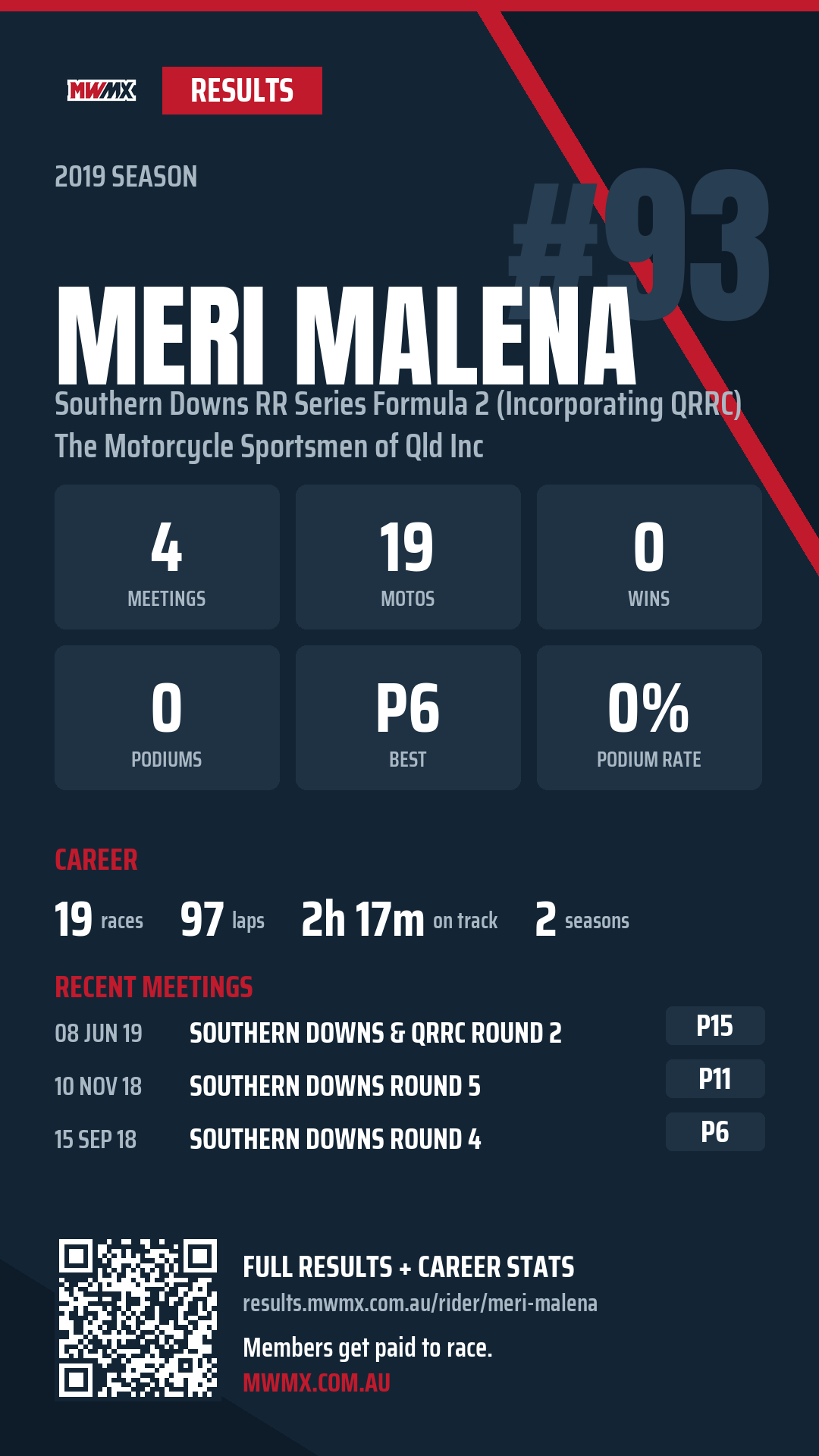Click the MWMX logo
The image size is (819, 1456).
(102, 91)
